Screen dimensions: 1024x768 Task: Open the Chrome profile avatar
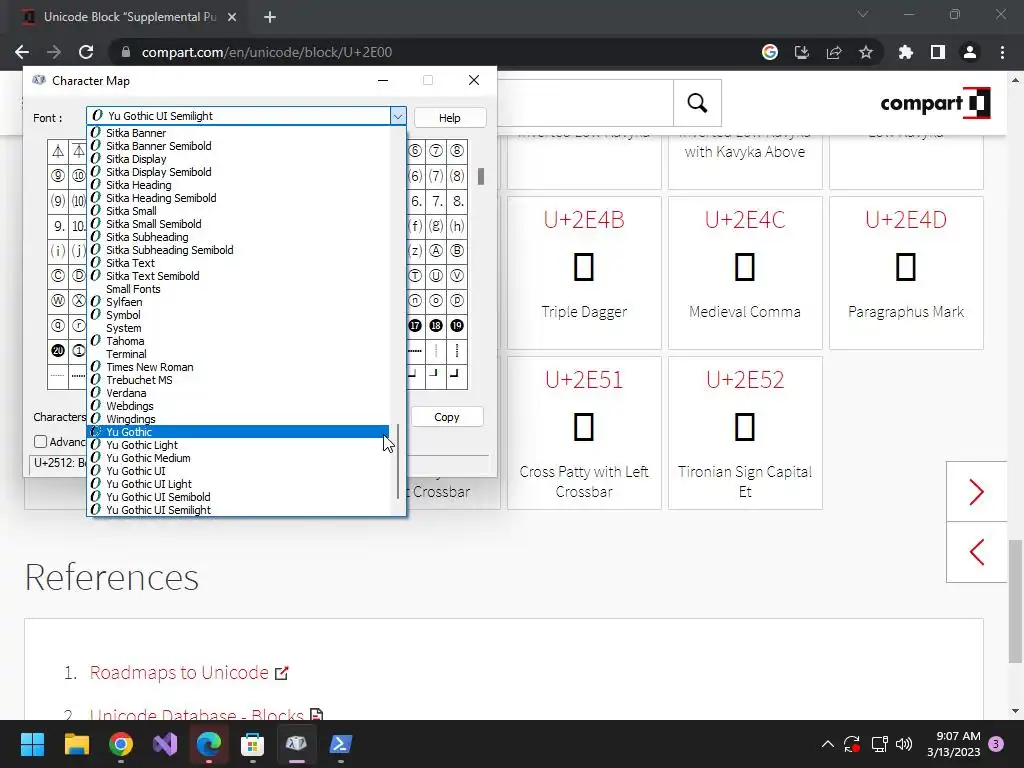point(970,52)
